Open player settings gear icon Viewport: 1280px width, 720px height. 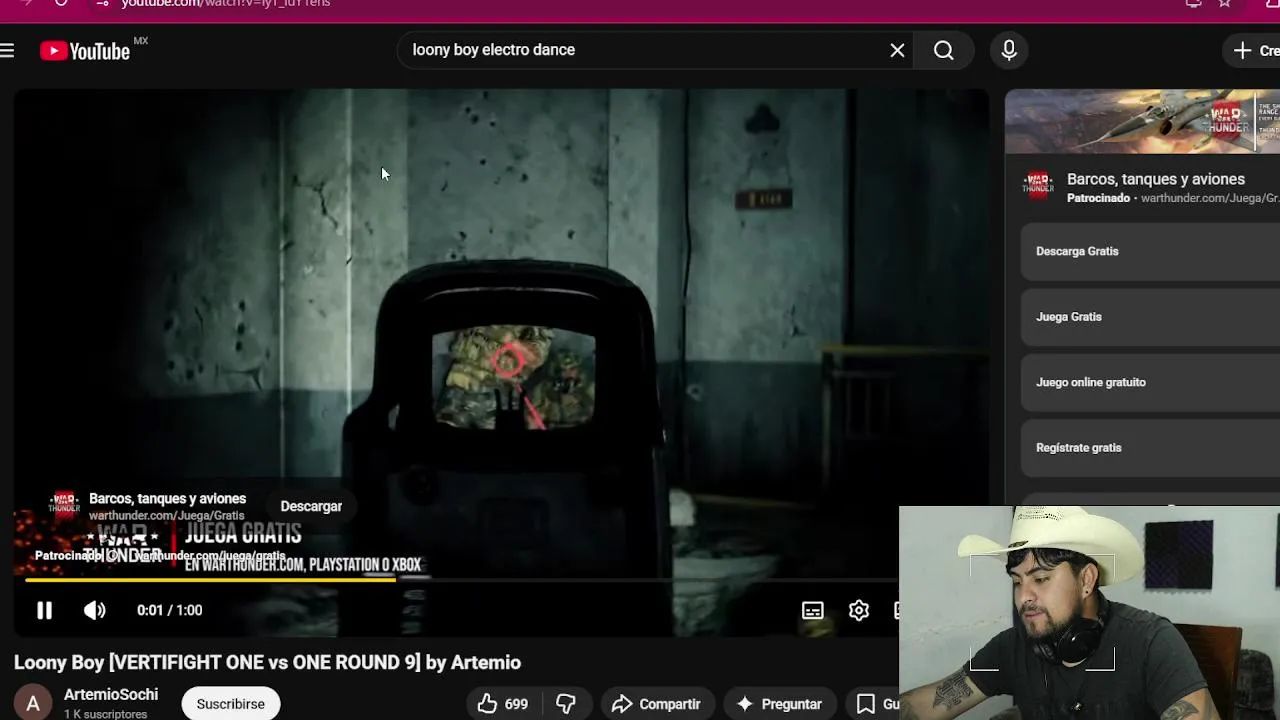(859, 610)
